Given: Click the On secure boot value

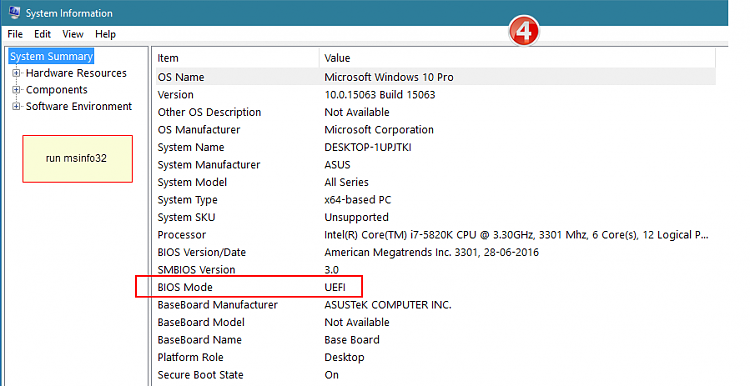Looking at the screenshot, I should pyautogui.click(x=331, y=375).
